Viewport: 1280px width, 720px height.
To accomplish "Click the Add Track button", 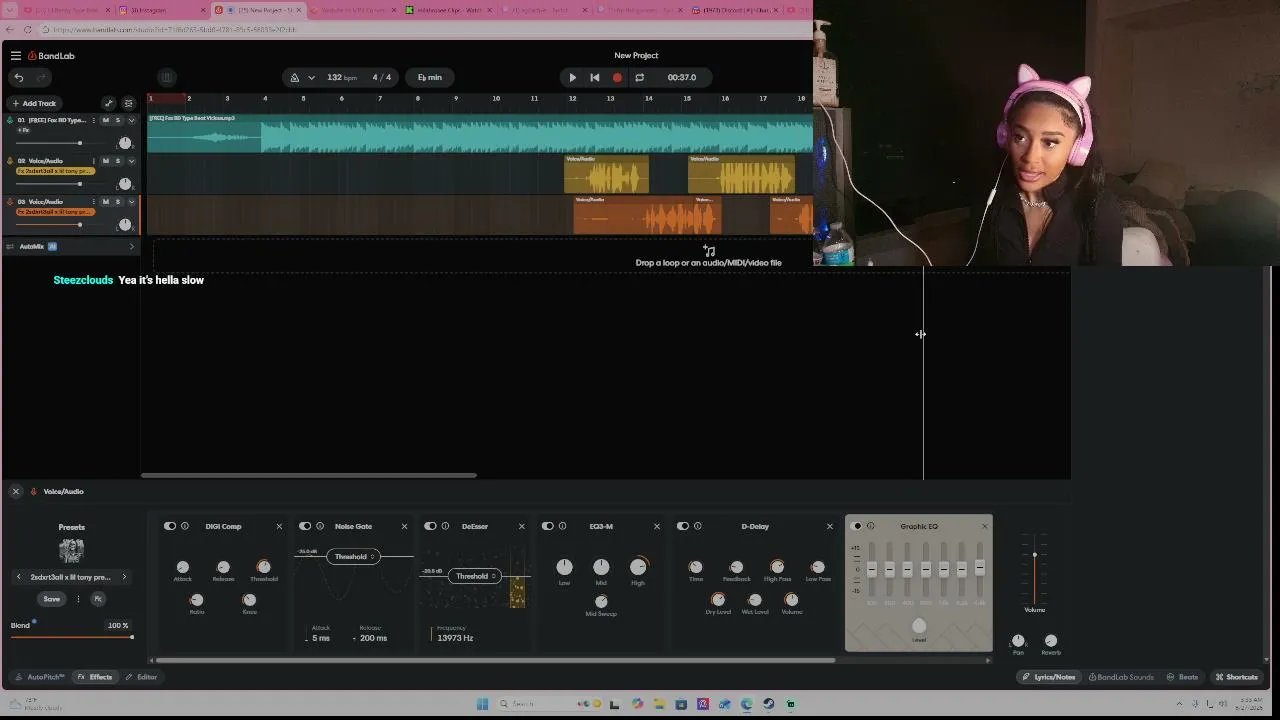I will [x=34, y=103].
